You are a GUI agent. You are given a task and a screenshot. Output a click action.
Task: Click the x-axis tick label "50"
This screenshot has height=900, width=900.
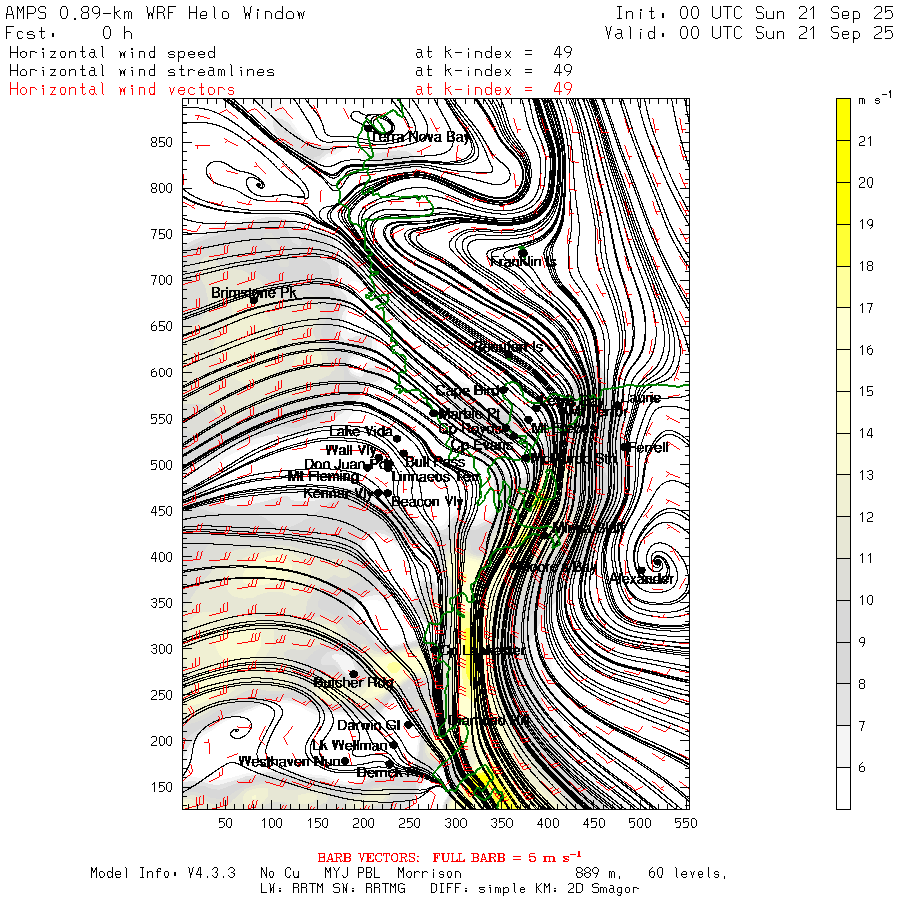(x=226, y=824)
